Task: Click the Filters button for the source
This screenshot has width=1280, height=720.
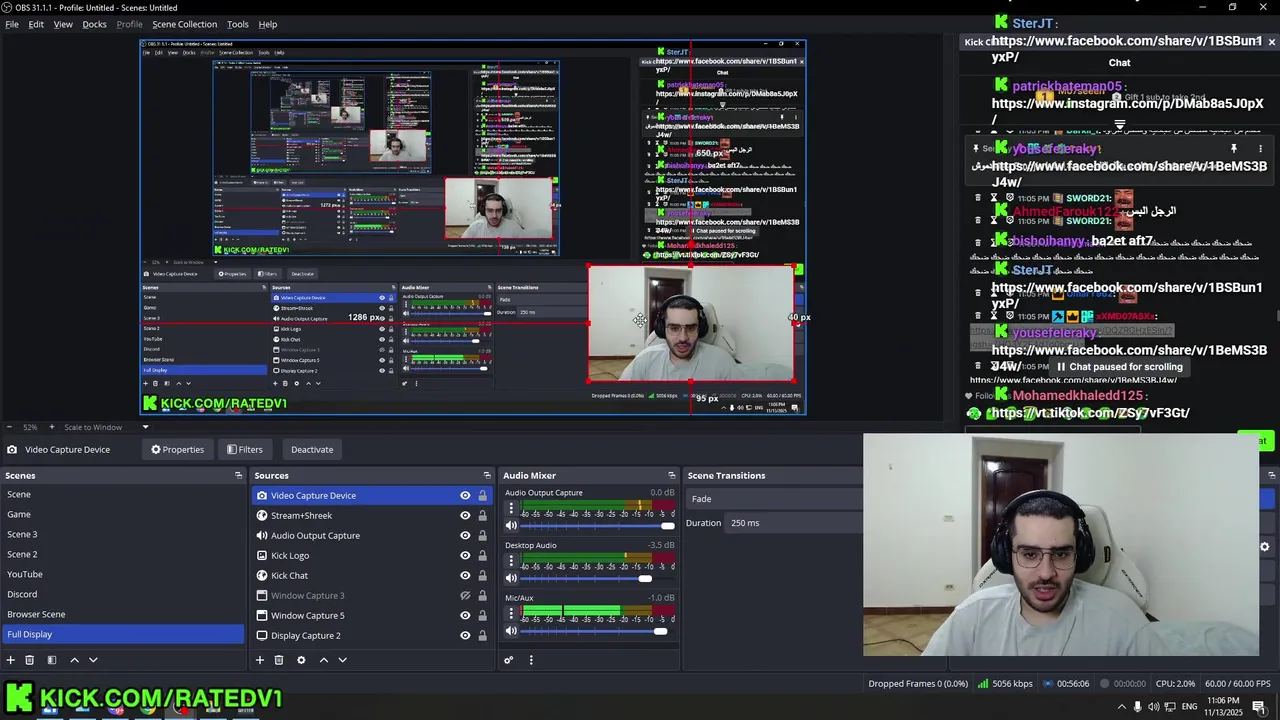Action: click(244, 450)
